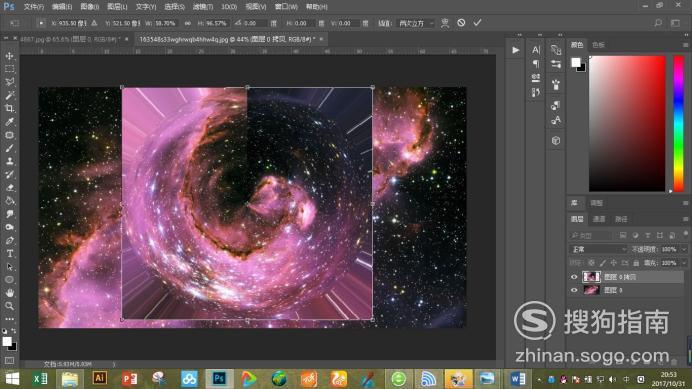The height and width of the screenshot is (389, 692).
Task: Switch to the 调整 tab
Action: coord(597,203)
